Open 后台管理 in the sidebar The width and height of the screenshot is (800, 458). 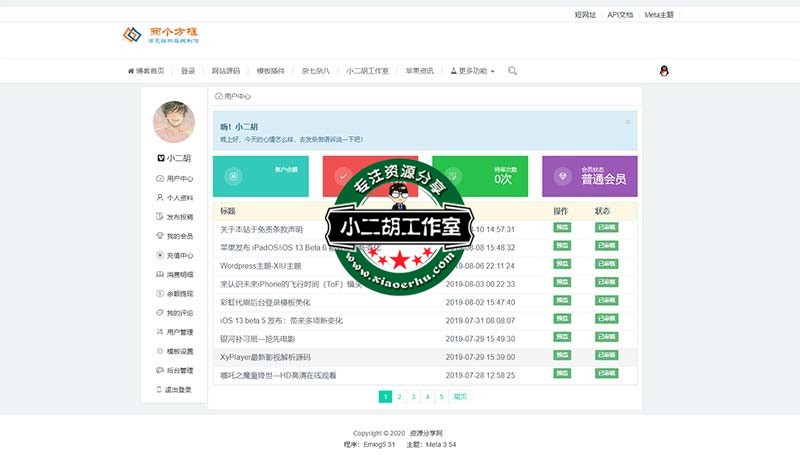pyautogui.click(x=180, y=370)
